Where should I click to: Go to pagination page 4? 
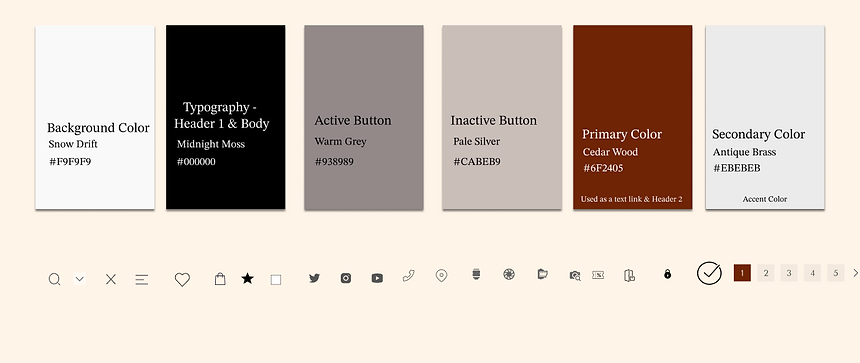pyautogui.click(x=812, y=273)
